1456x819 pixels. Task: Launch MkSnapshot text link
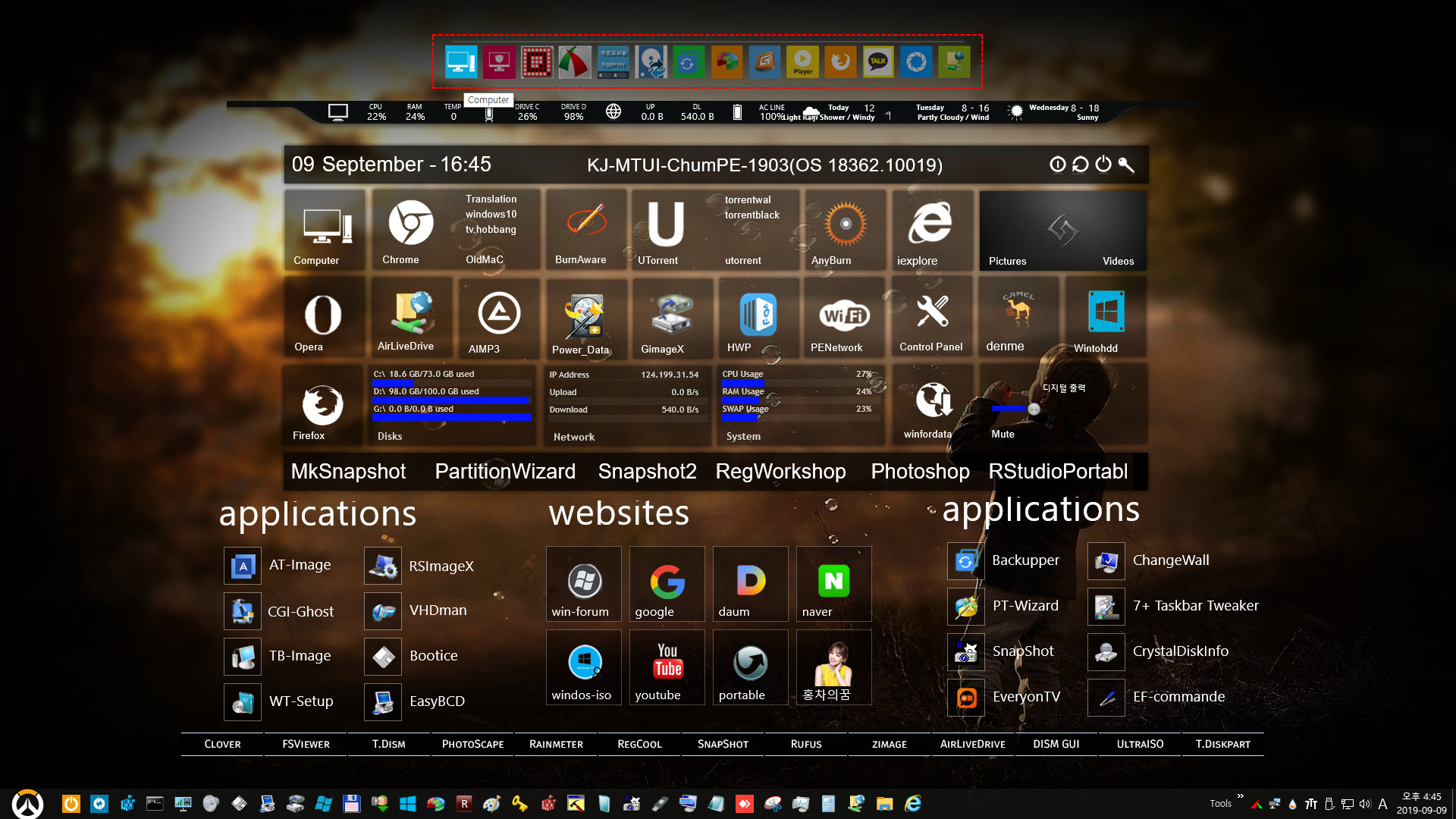tap(348, 471)
